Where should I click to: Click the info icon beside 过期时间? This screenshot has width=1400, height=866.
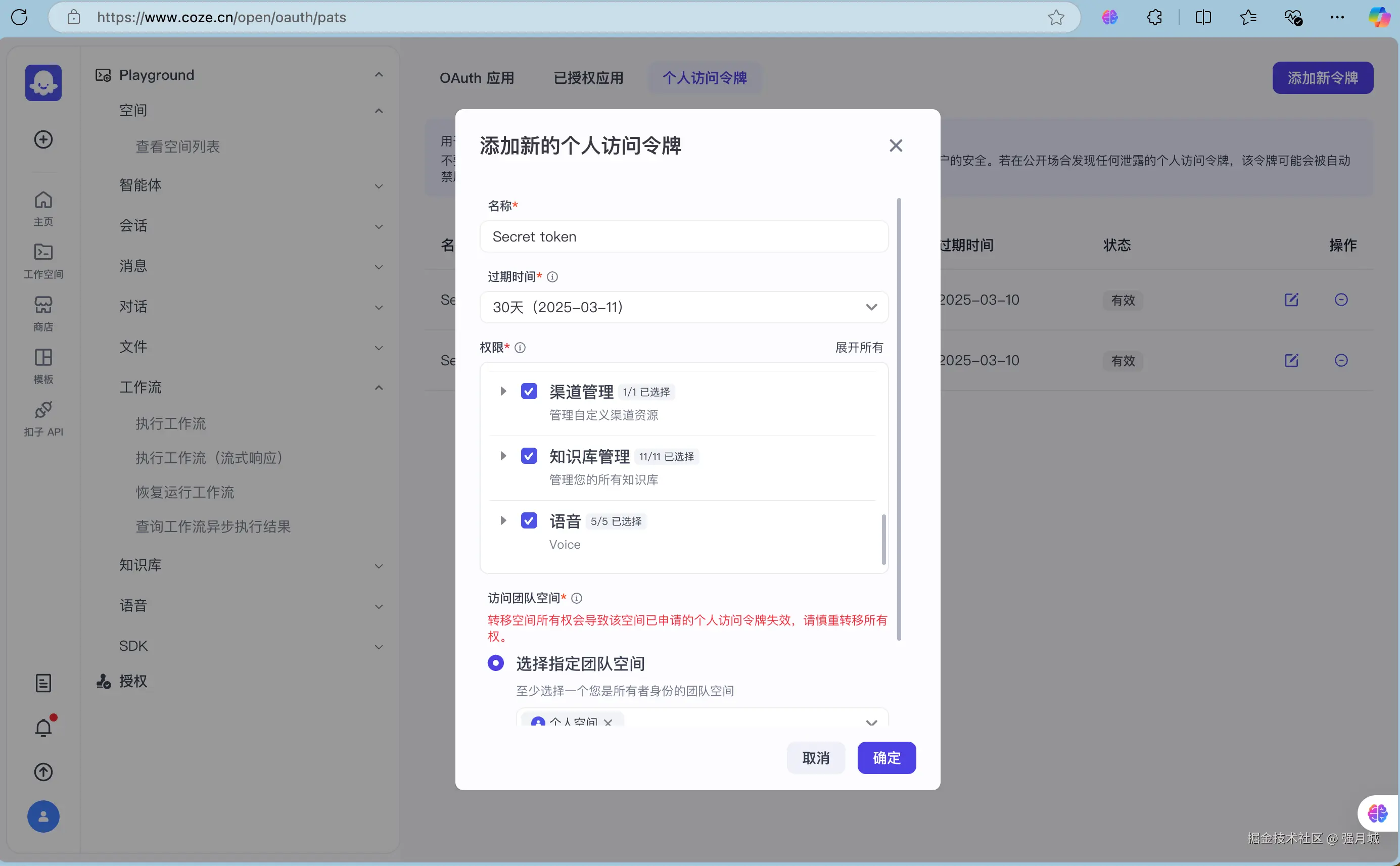click(552, 277)
